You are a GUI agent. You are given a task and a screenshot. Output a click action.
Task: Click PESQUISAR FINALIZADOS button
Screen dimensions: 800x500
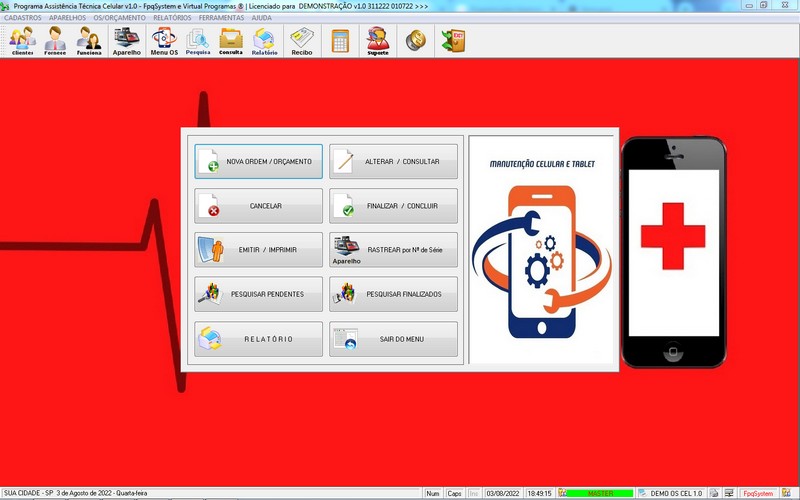(x=393, y=294)
